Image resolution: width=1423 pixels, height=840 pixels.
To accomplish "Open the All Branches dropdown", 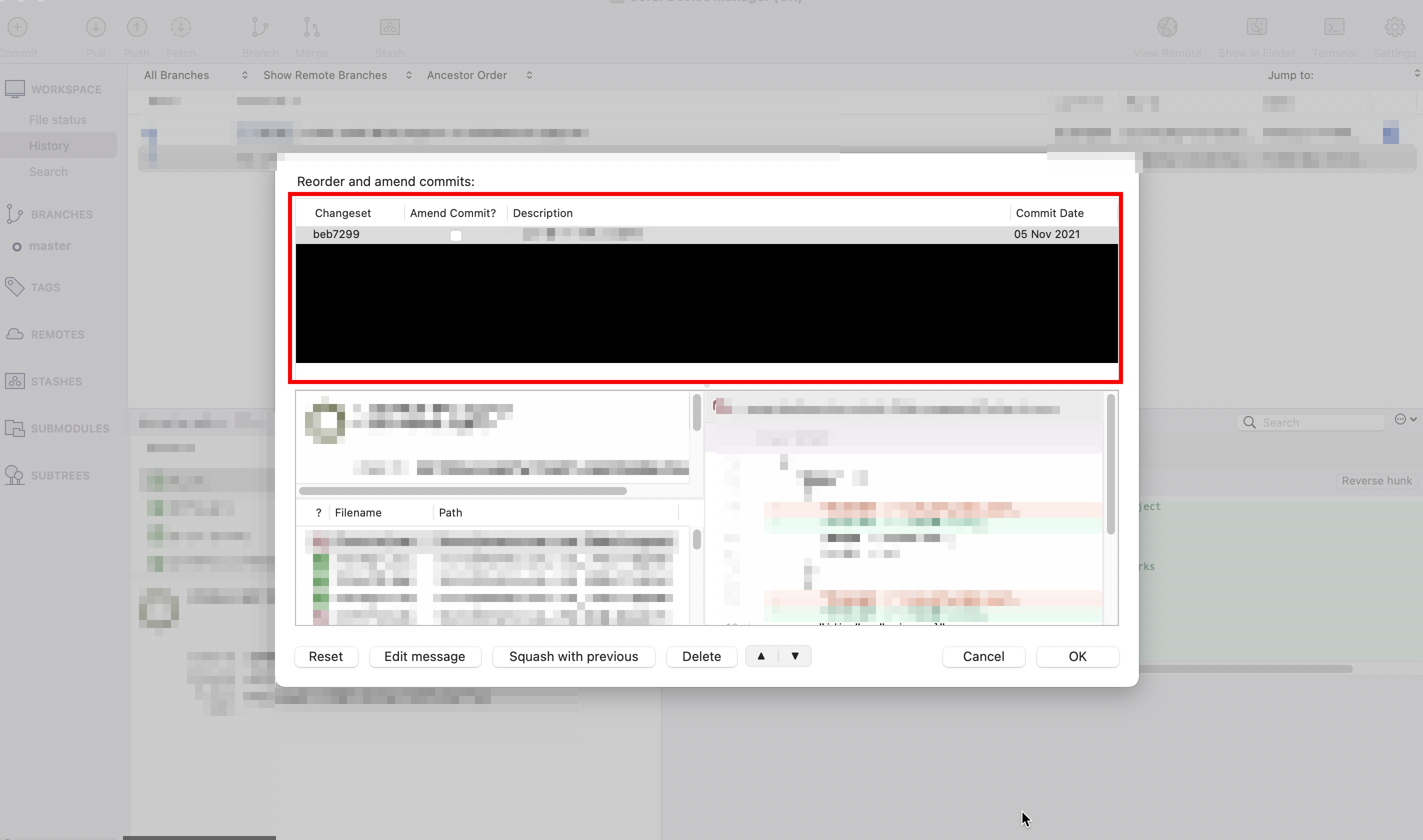I will click(195, 74).
